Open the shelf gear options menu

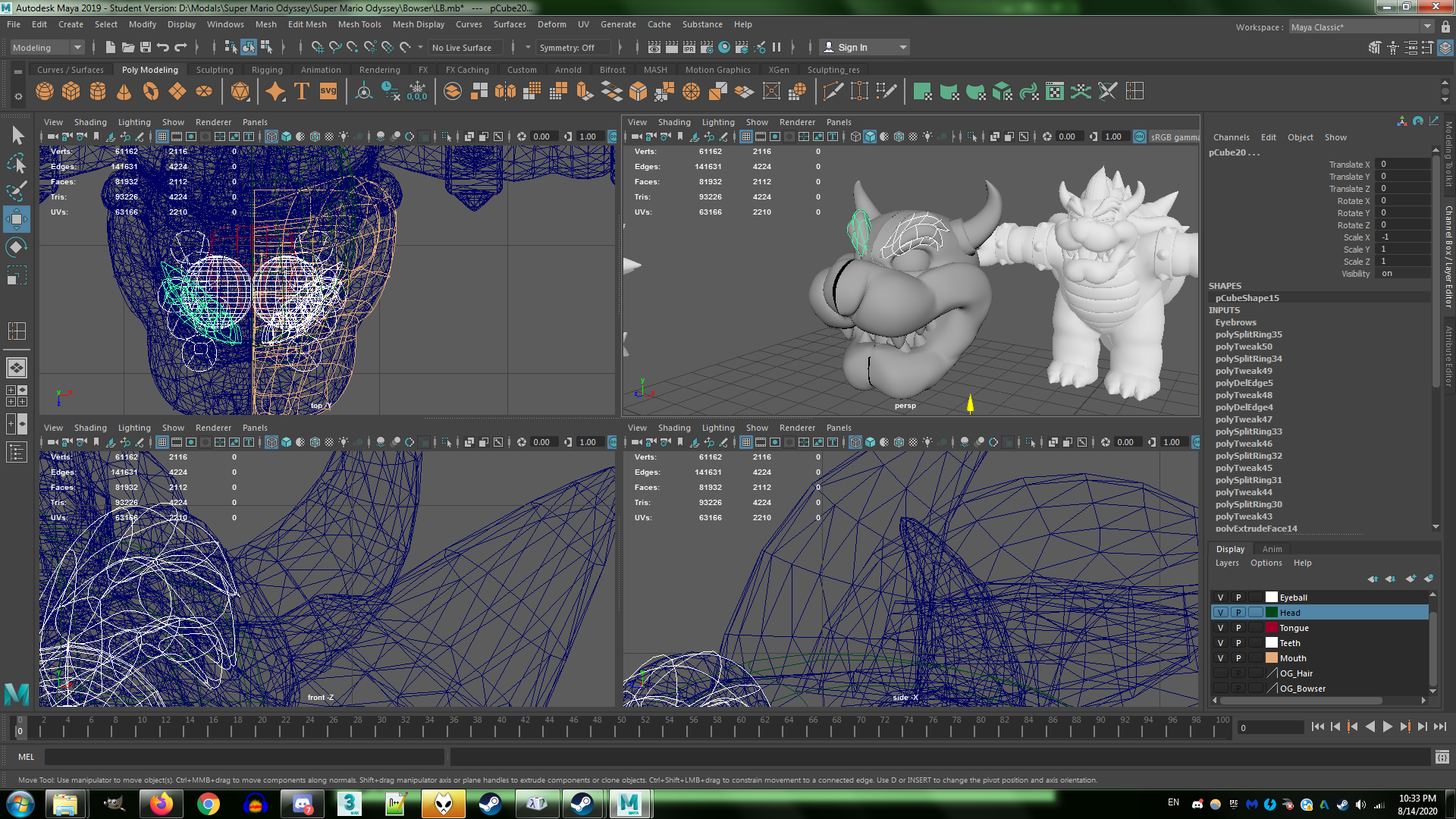pos(18,96)
